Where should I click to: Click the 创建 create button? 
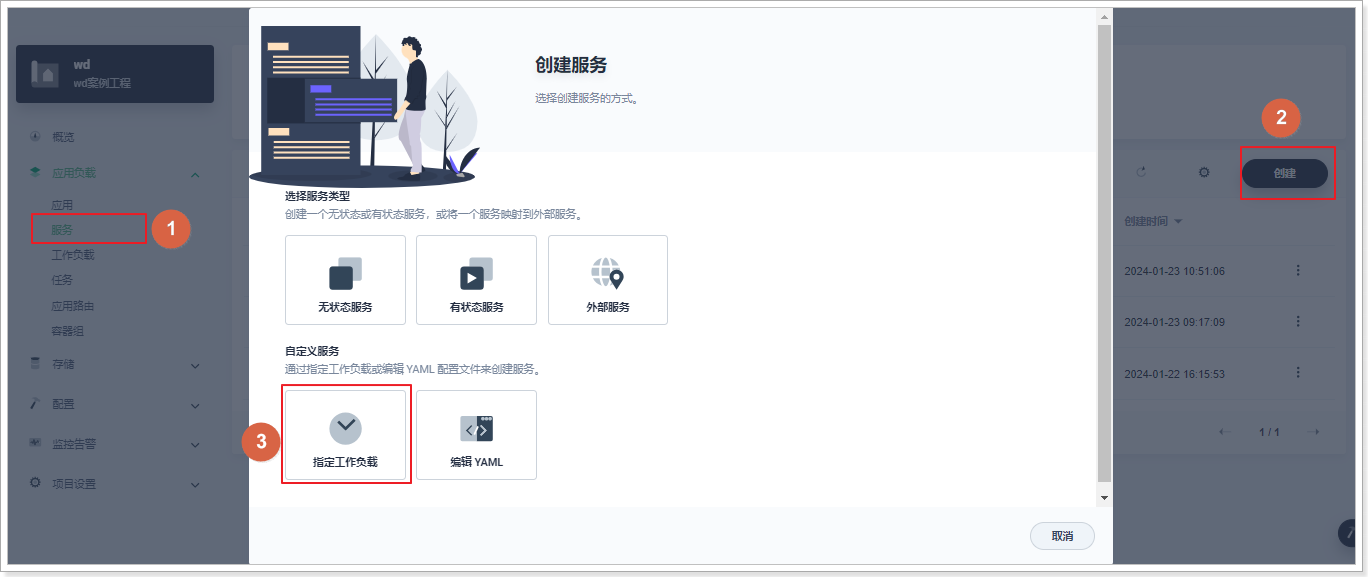1285,173
